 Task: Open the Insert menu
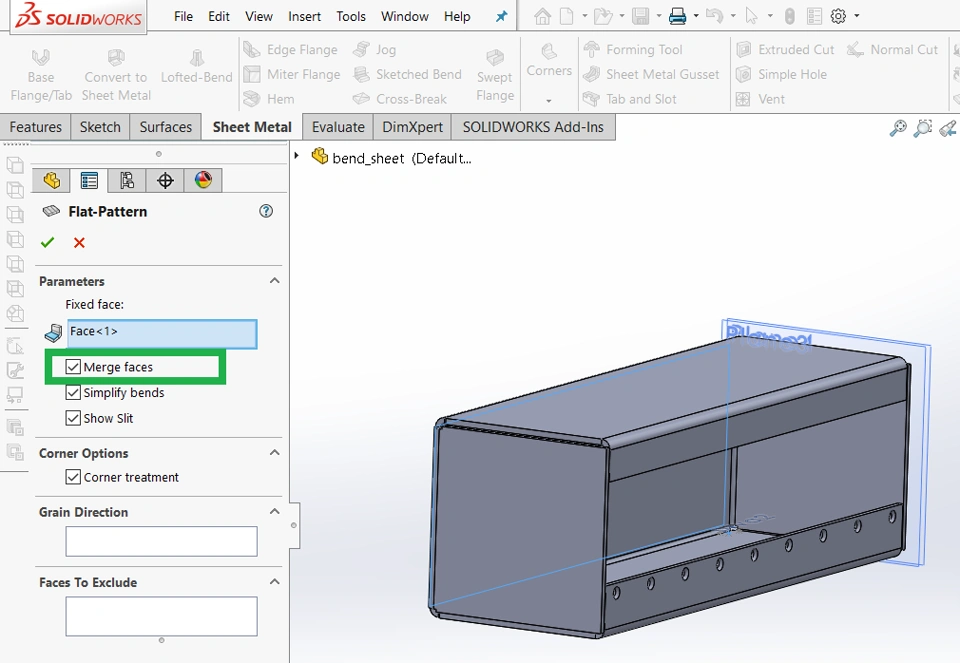304,16
